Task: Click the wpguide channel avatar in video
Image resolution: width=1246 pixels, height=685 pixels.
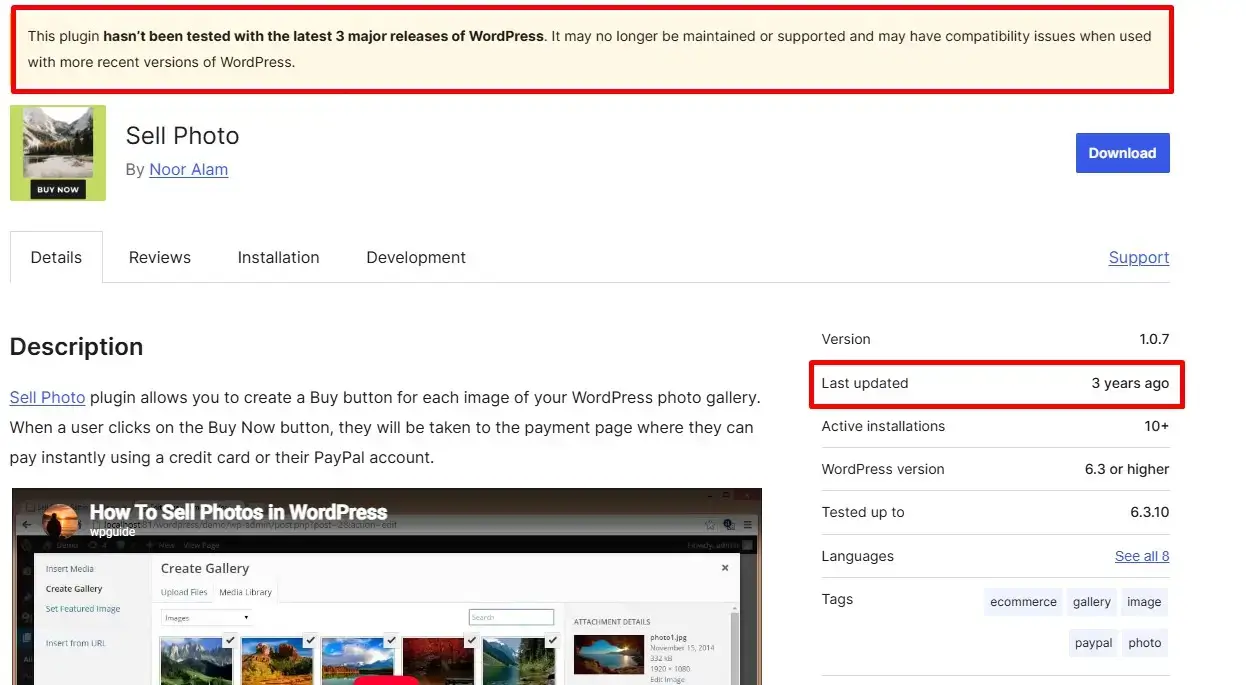Action: [x=62, y=522]
